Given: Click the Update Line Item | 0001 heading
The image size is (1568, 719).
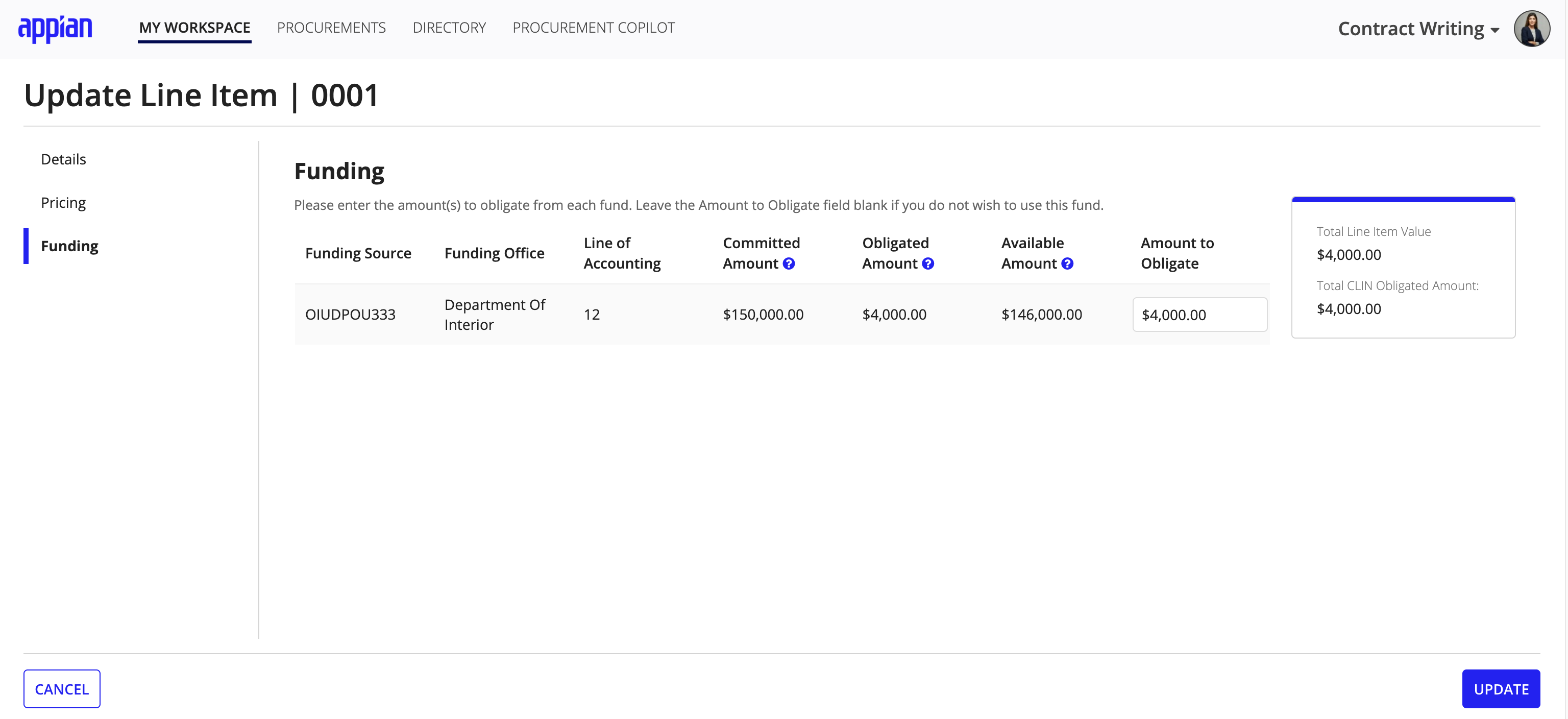Looking at the screenshot, I should coord(202,95).
